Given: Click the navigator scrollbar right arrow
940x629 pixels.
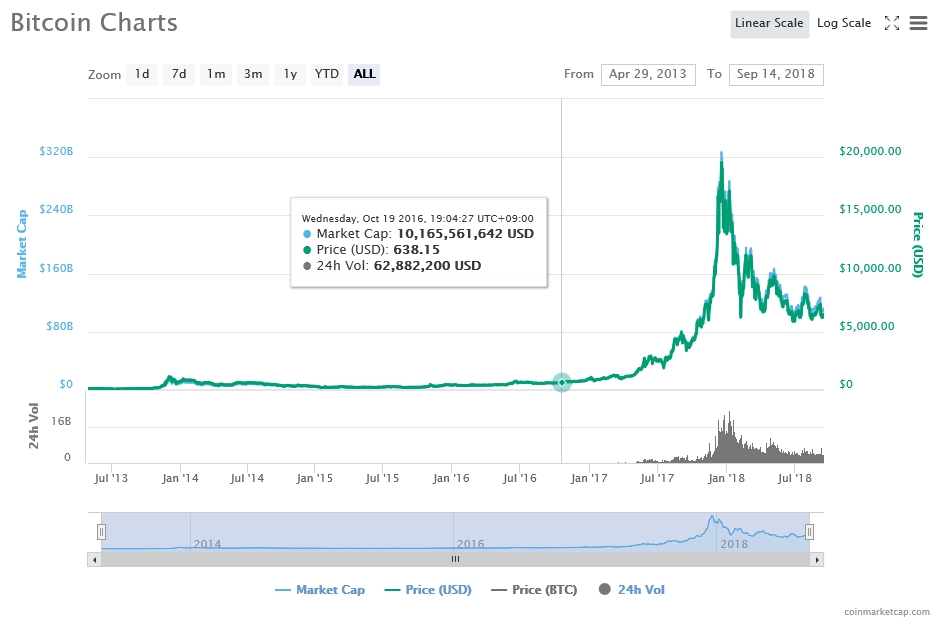Looking at the screenshot, I should 819,560.
